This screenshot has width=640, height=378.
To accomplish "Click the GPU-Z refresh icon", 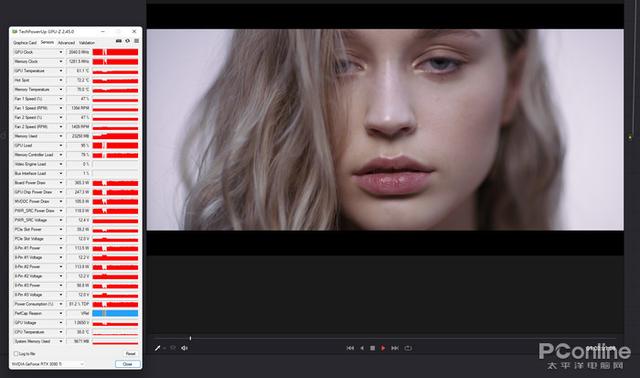I will (x=127, y=41).
